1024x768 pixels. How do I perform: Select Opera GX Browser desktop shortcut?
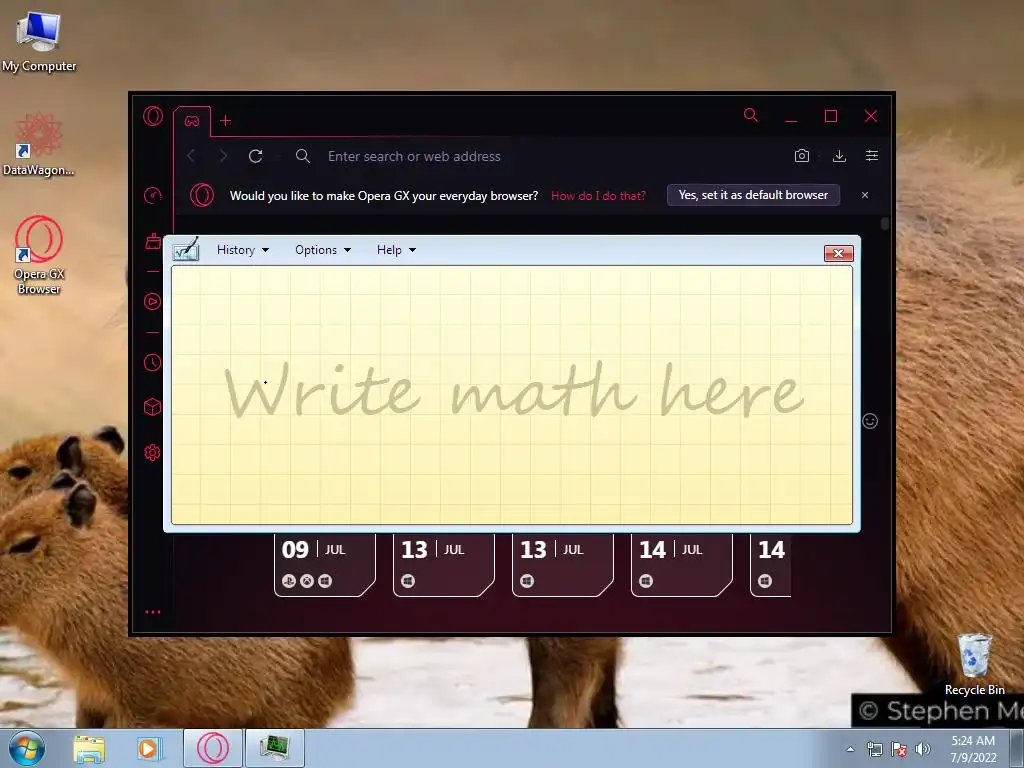click(x=39, y=255)
